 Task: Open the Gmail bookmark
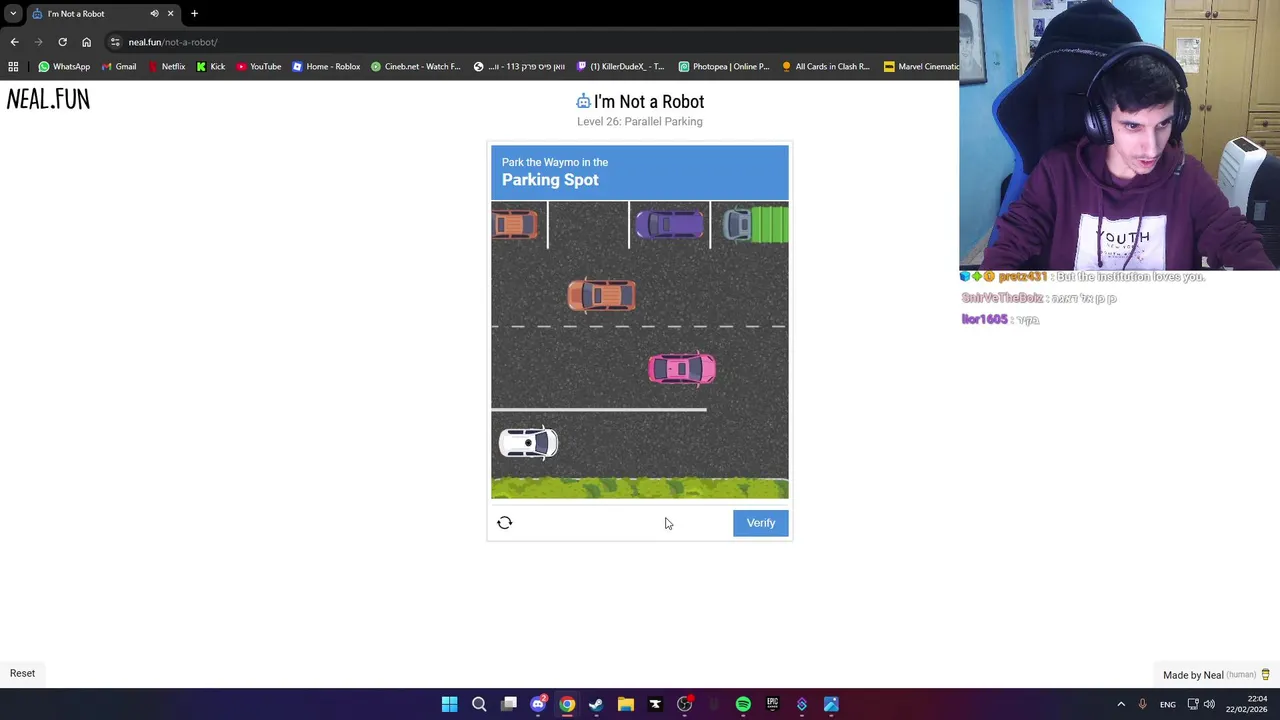pyautogui.click(x=118, y=67)
